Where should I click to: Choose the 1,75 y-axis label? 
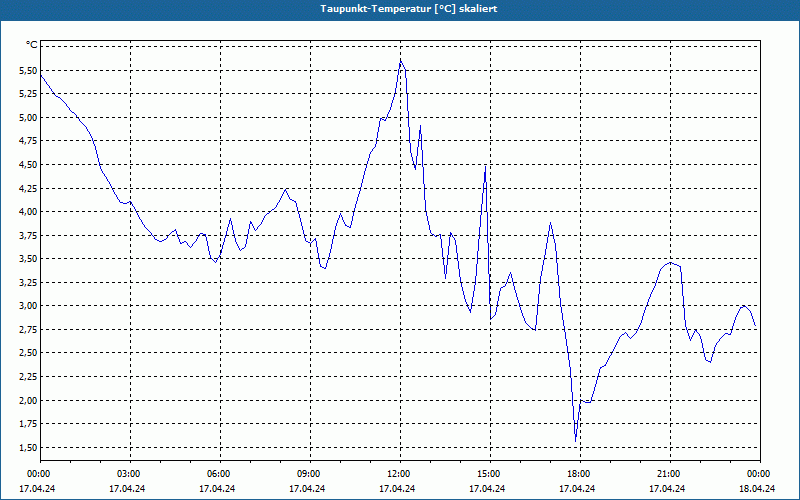tap(28, 423)
